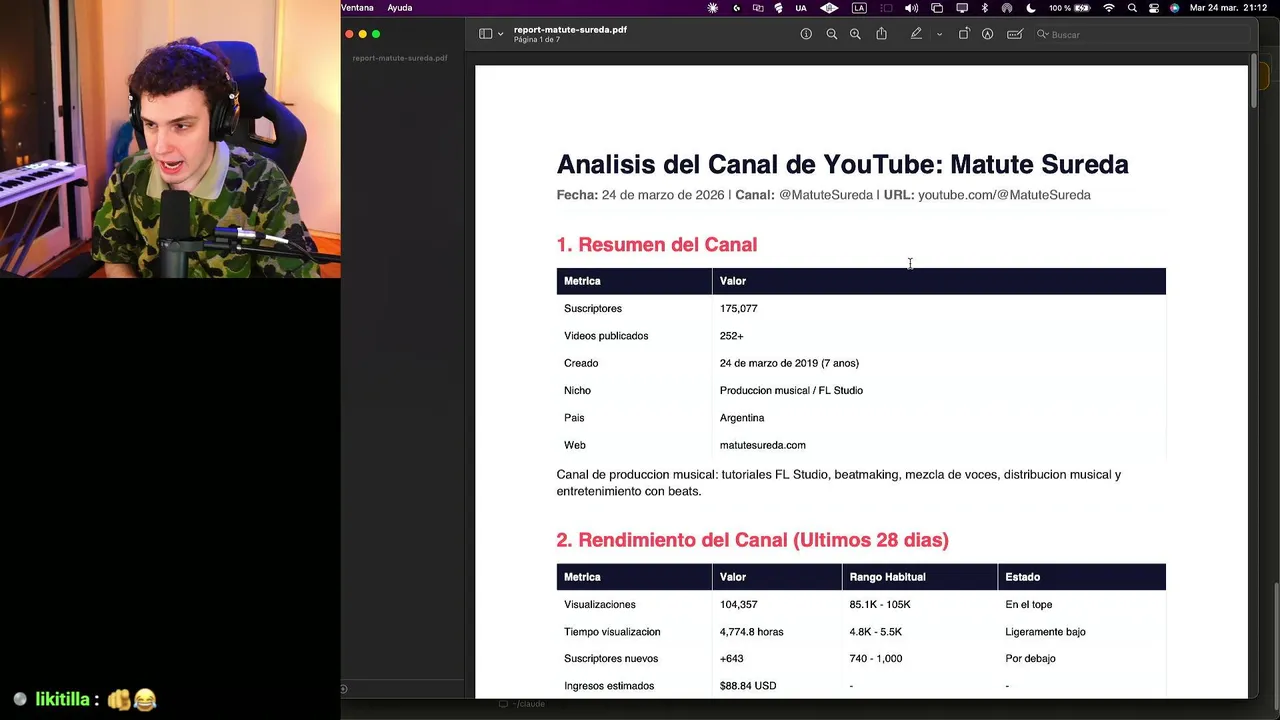The image size is (1280, 720).
Task: Open the battery status indicator
Action: (1072, 8)
